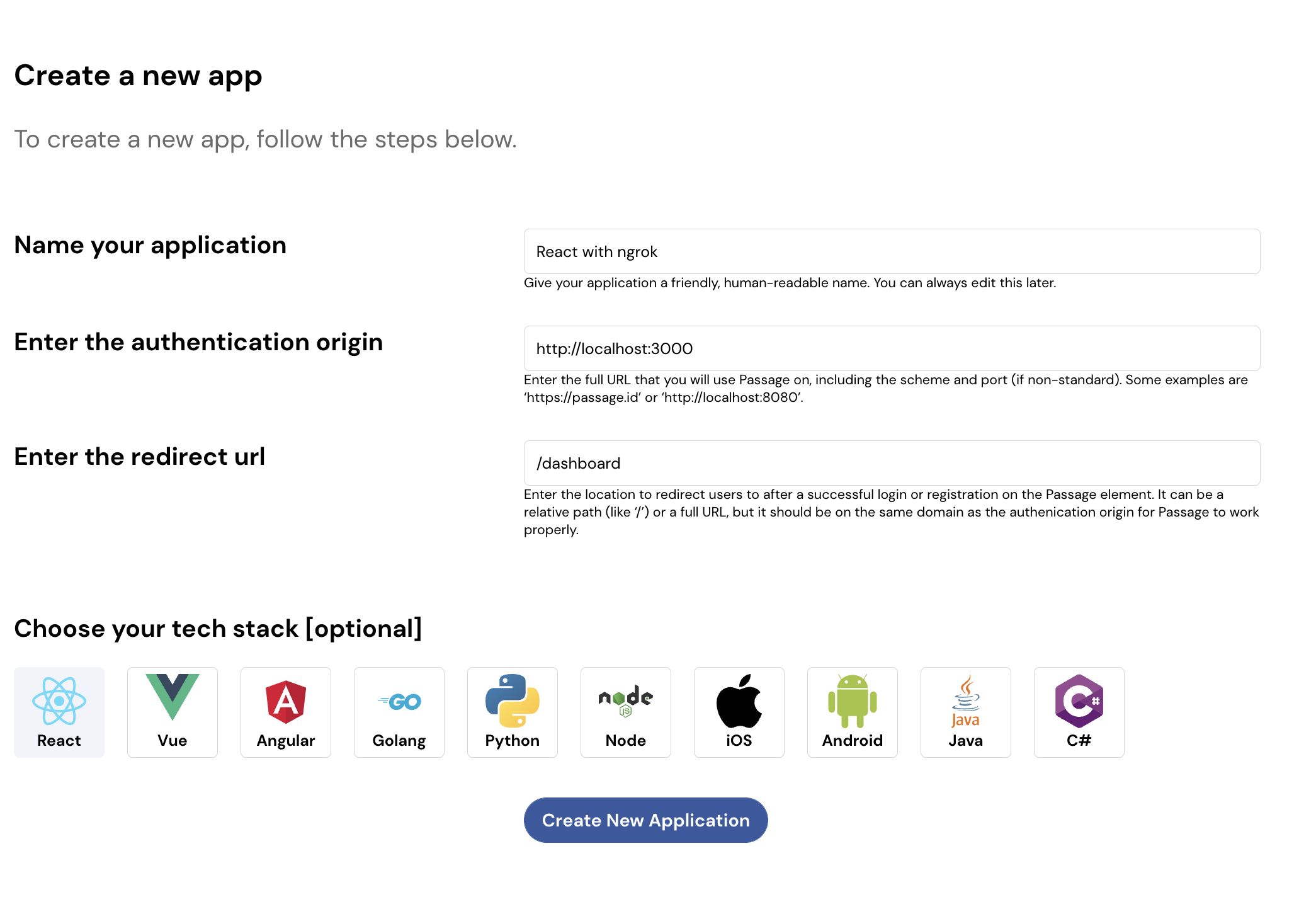Click the application name input field

click(891, 251)
